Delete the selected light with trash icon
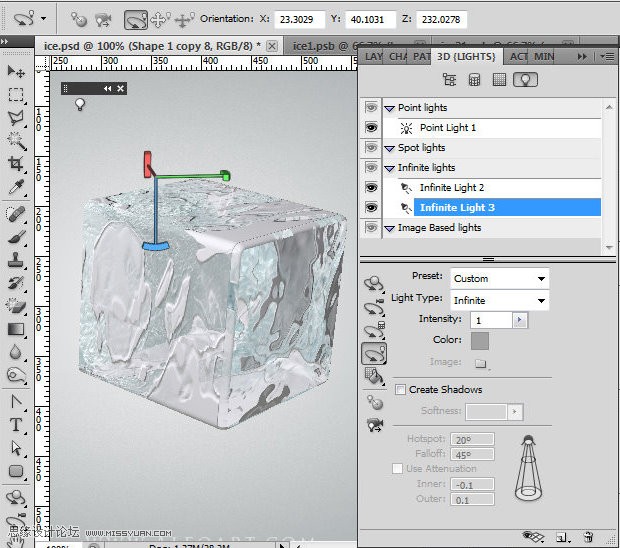 588,537
